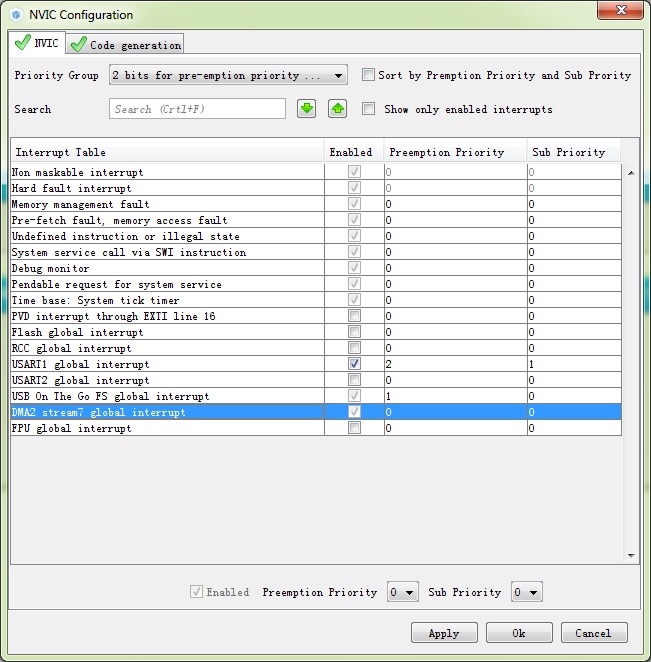Select the Flash global interrupt row
The image size is (651, 662).
(316, 332)
